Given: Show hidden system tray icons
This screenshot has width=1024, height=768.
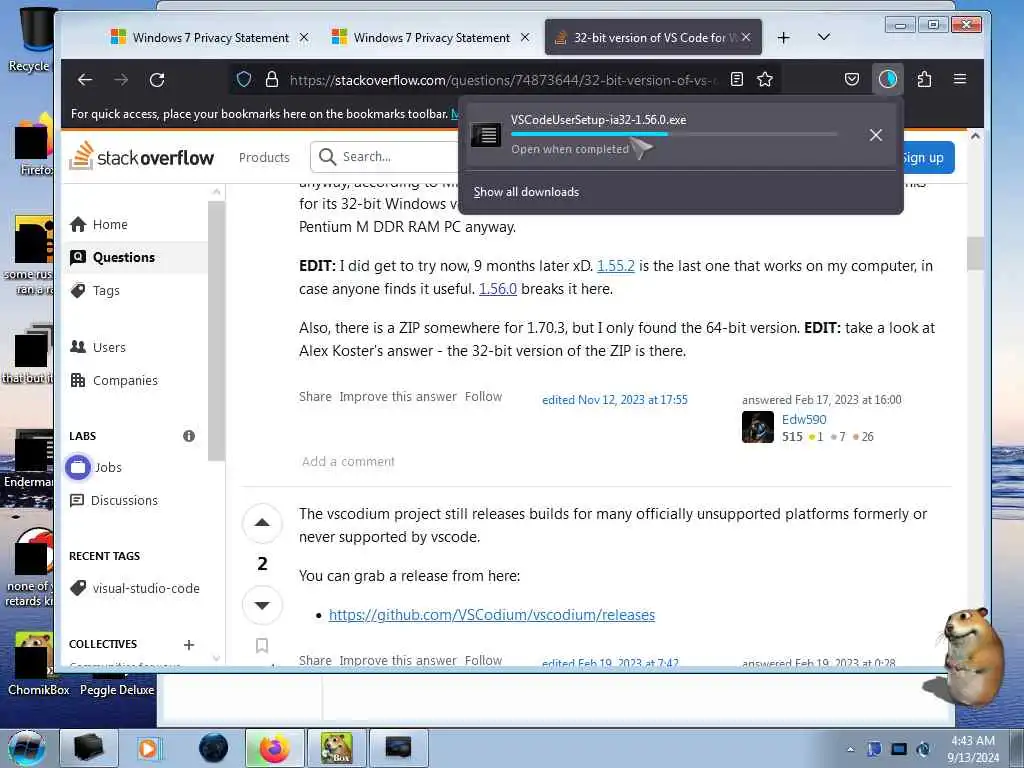Looking at the screenshot, I should [x=850, y=749].
